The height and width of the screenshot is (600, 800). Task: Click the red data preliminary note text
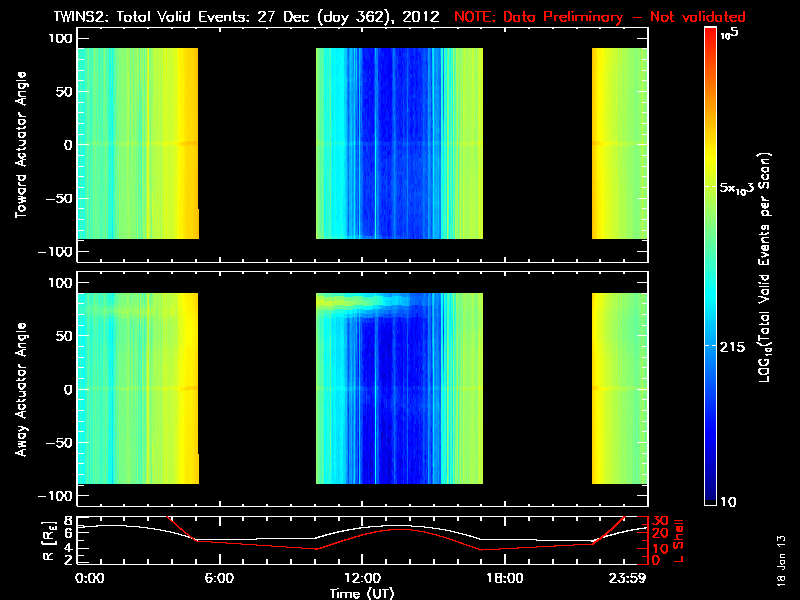click(x=599, y=17)
